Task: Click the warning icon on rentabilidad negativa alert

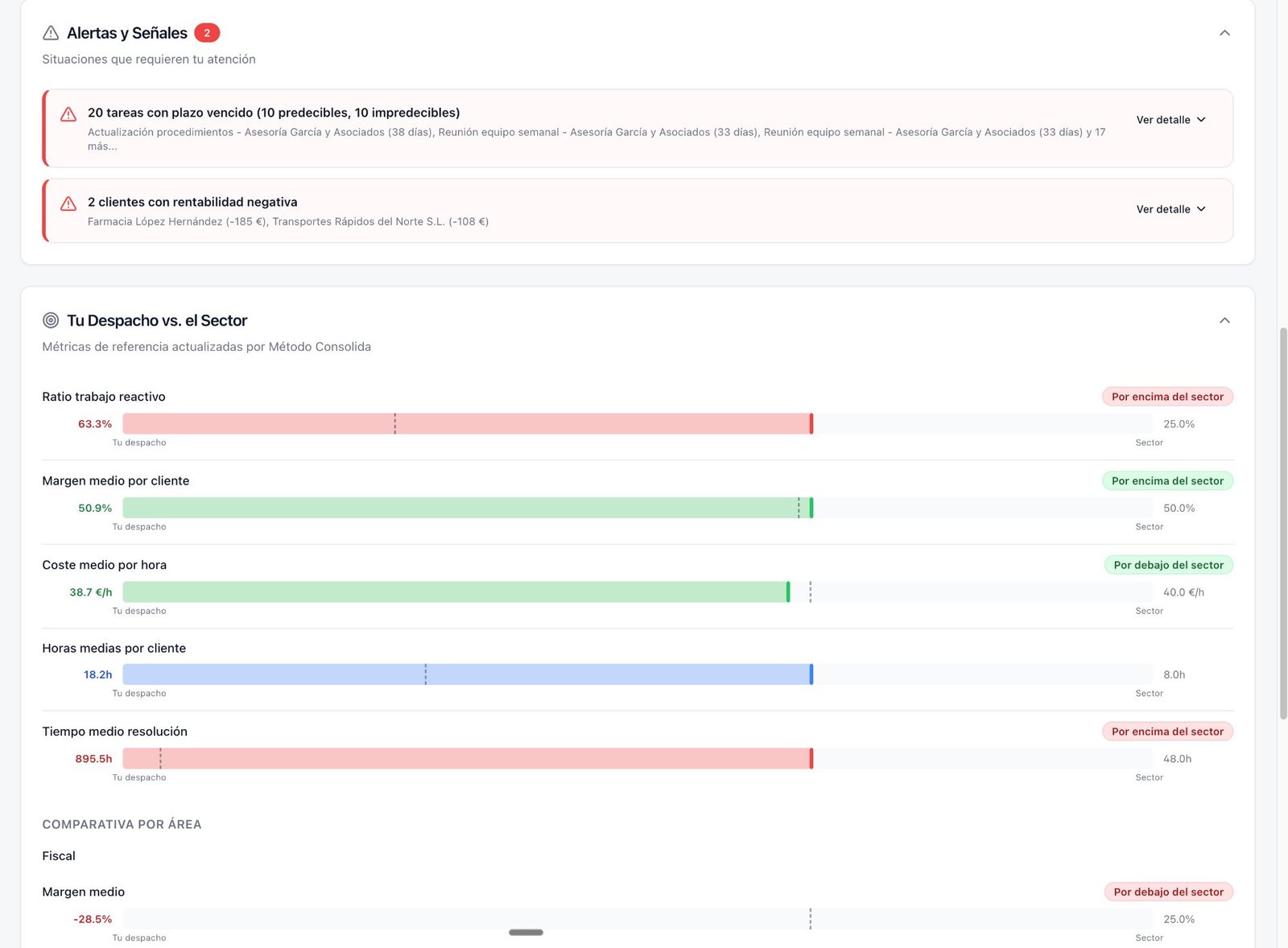Action: point(68,204)
